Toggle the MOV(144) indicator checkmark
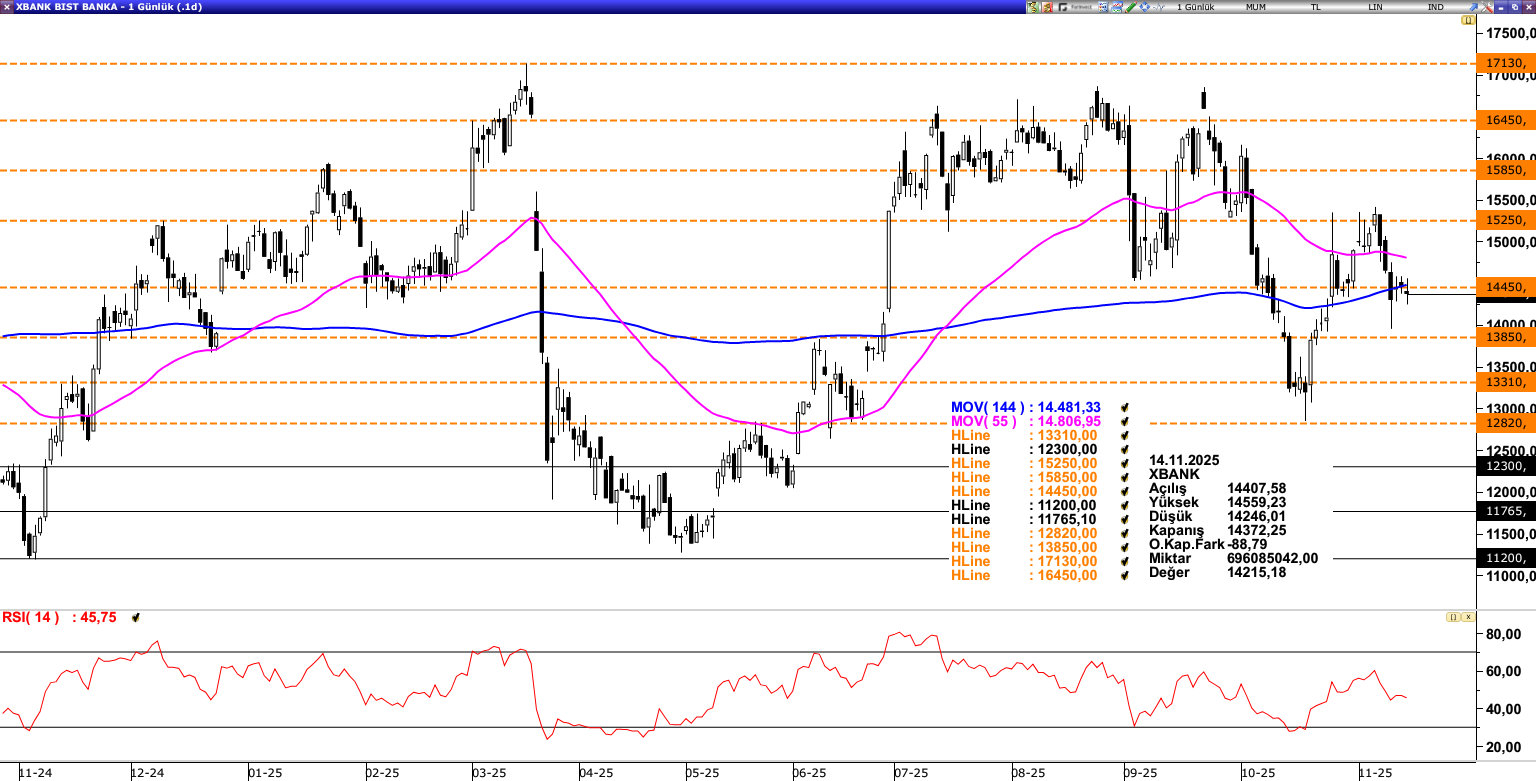Screen dimensions: 1536x781 (x=1125, y=408)
